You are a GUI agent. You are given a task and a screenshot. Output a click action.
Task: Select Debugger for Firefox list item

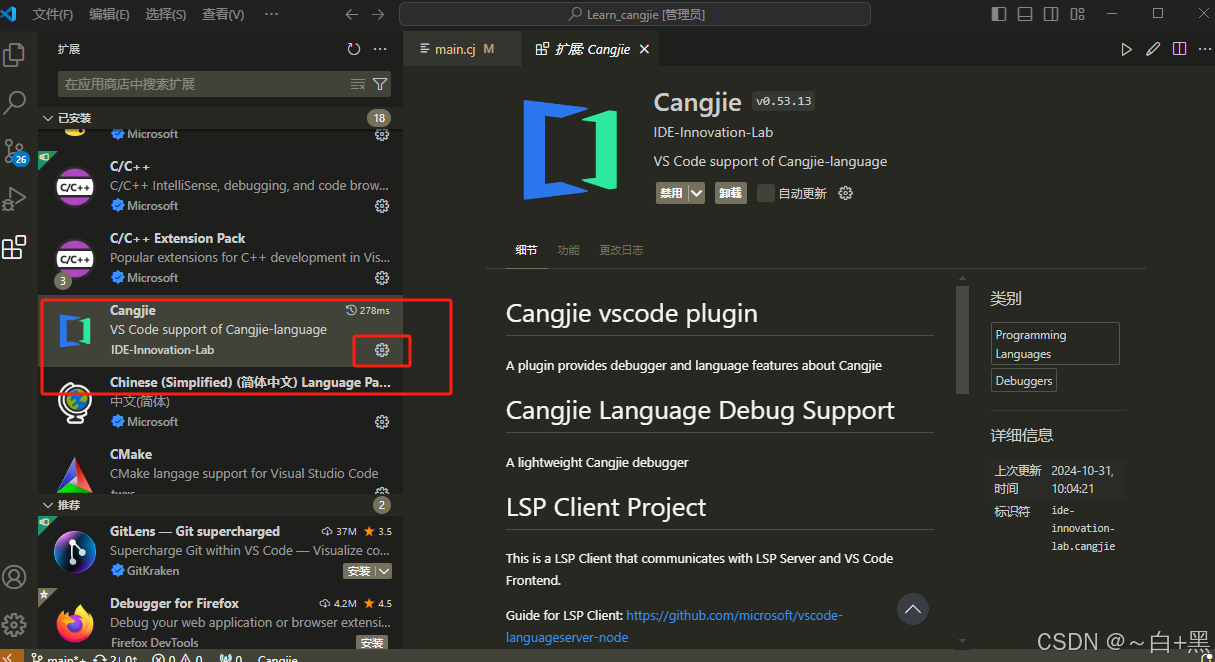[221, 620]
